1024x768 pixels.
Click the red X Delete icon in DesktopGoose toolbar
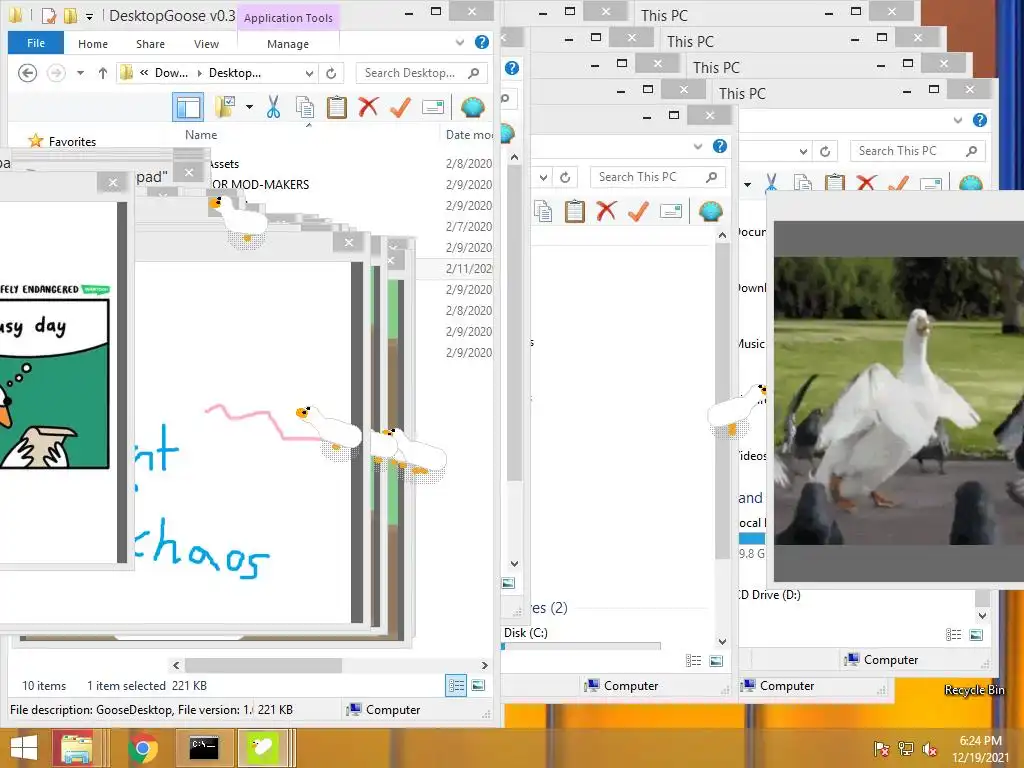coord(368,106)
